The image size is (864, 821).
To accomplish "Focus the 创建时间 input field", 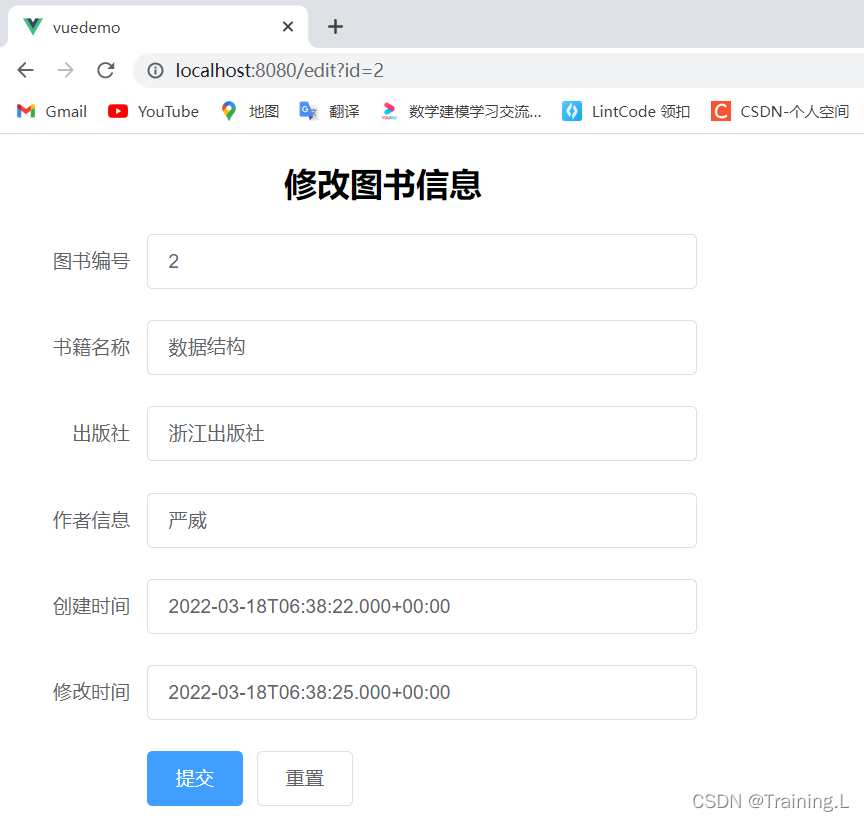I will 422,606.
